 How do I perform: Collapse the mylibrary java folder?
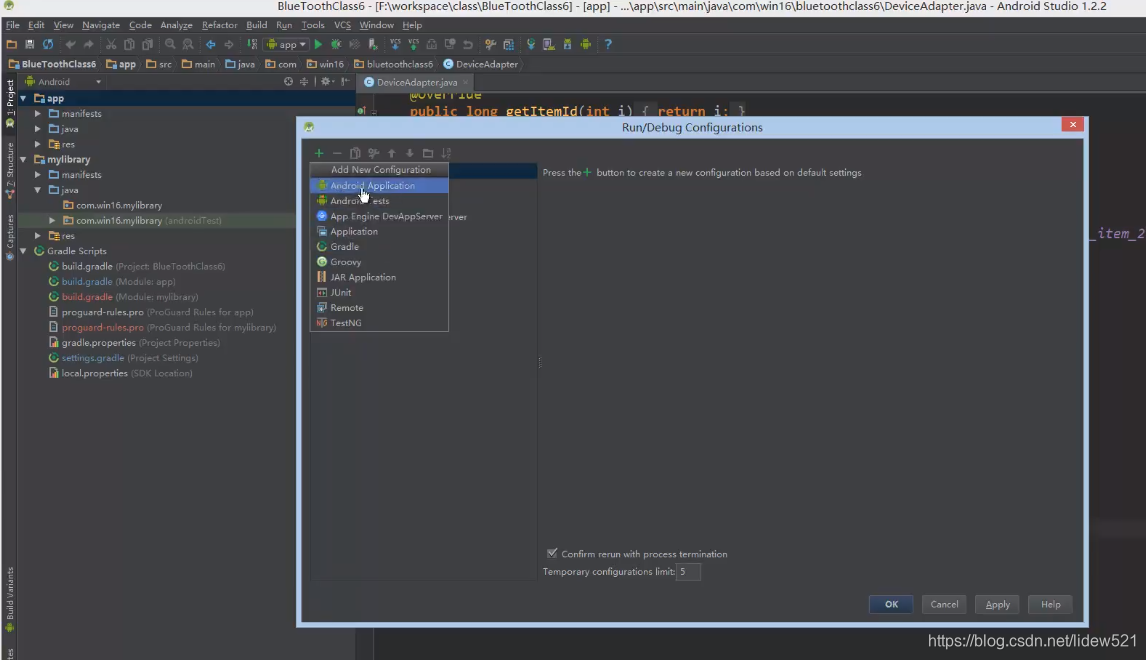tap(37, 190)
